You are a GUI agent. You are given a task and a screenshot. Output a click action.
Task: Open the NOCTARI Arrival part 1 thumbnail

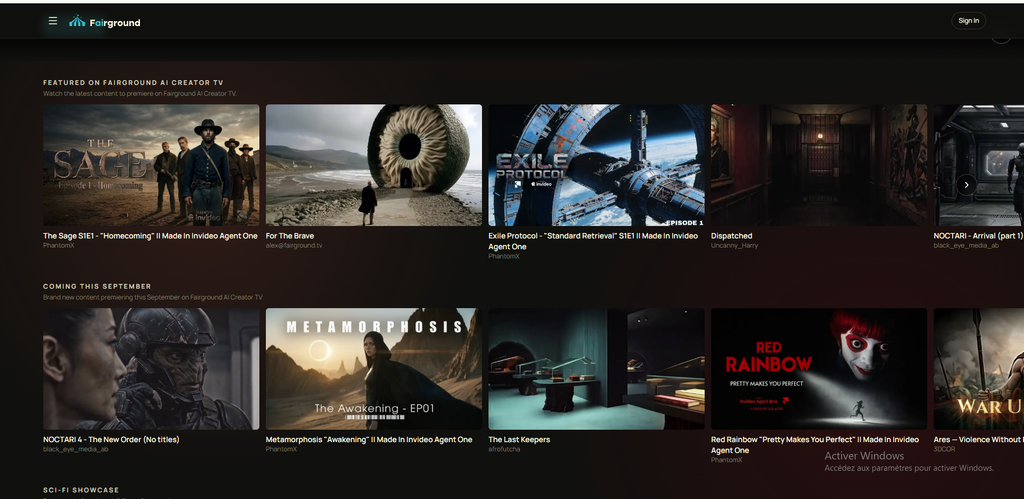[x=979, y=165]
